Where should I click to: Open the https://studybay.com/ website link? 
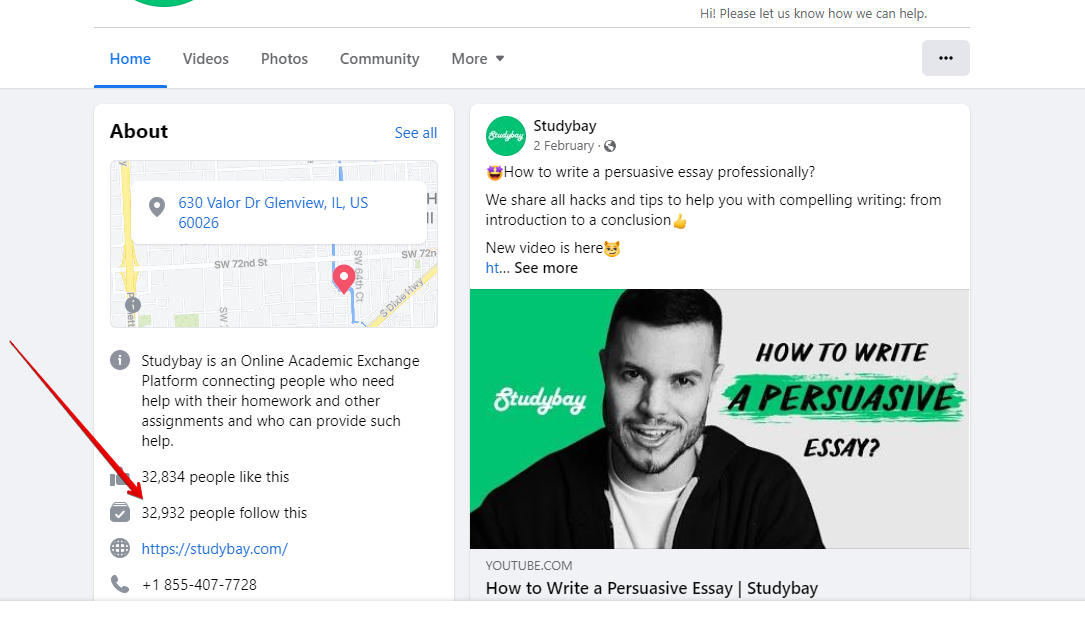pyautogui.click(x=215, y=549)
